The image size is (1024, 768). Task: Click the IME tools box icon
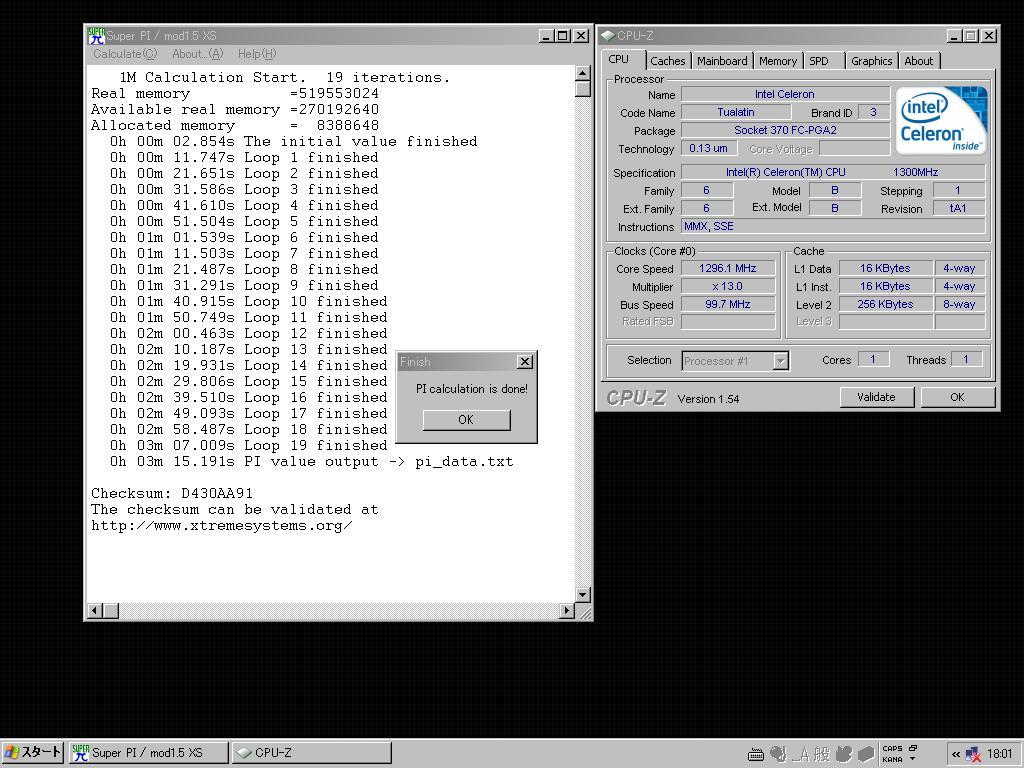tap(866, 754)
